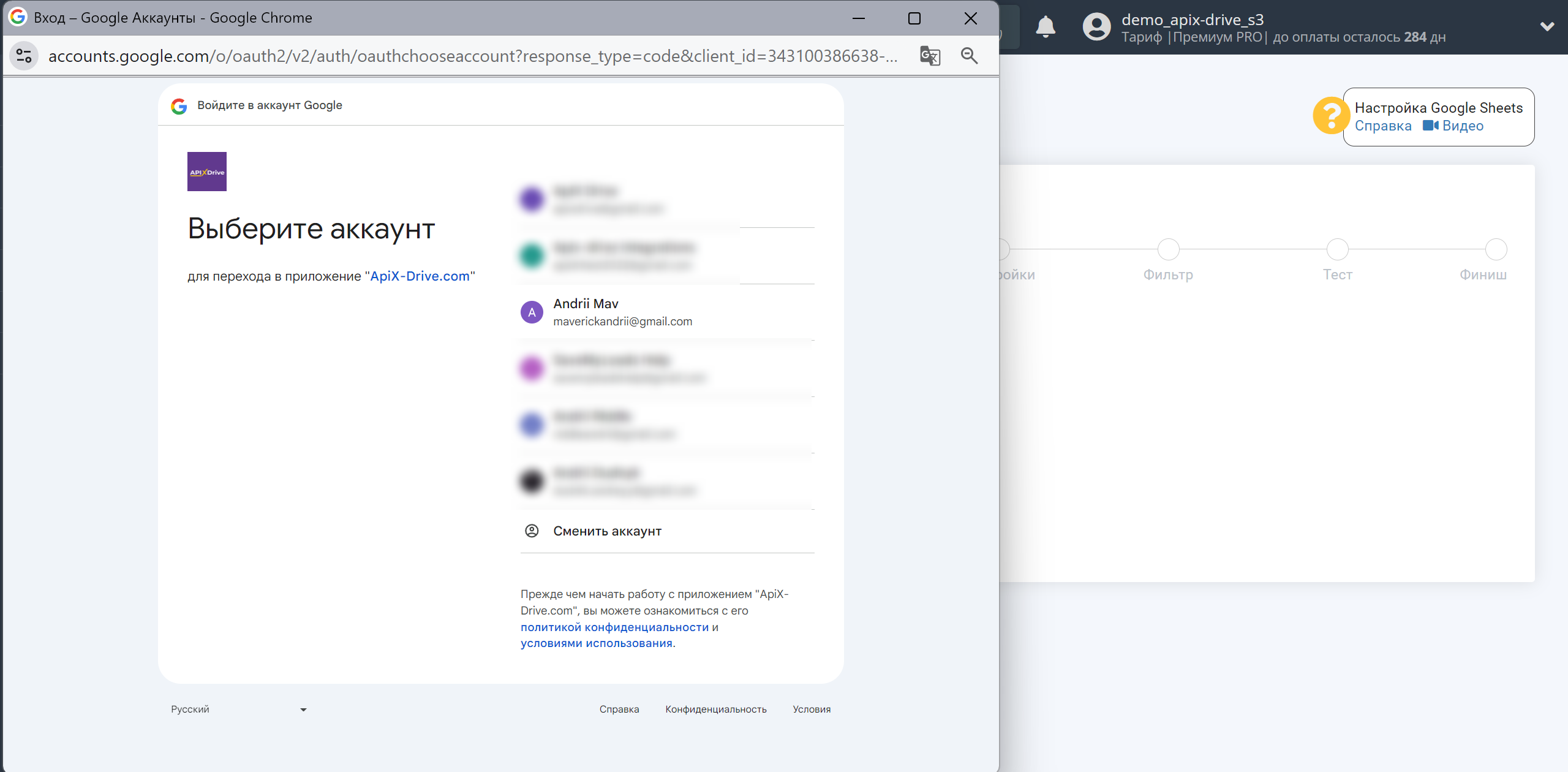This screenshot has width=1568, height=772.
Task: Select the blurred account with pink avatar
Action: click(667, 368)
